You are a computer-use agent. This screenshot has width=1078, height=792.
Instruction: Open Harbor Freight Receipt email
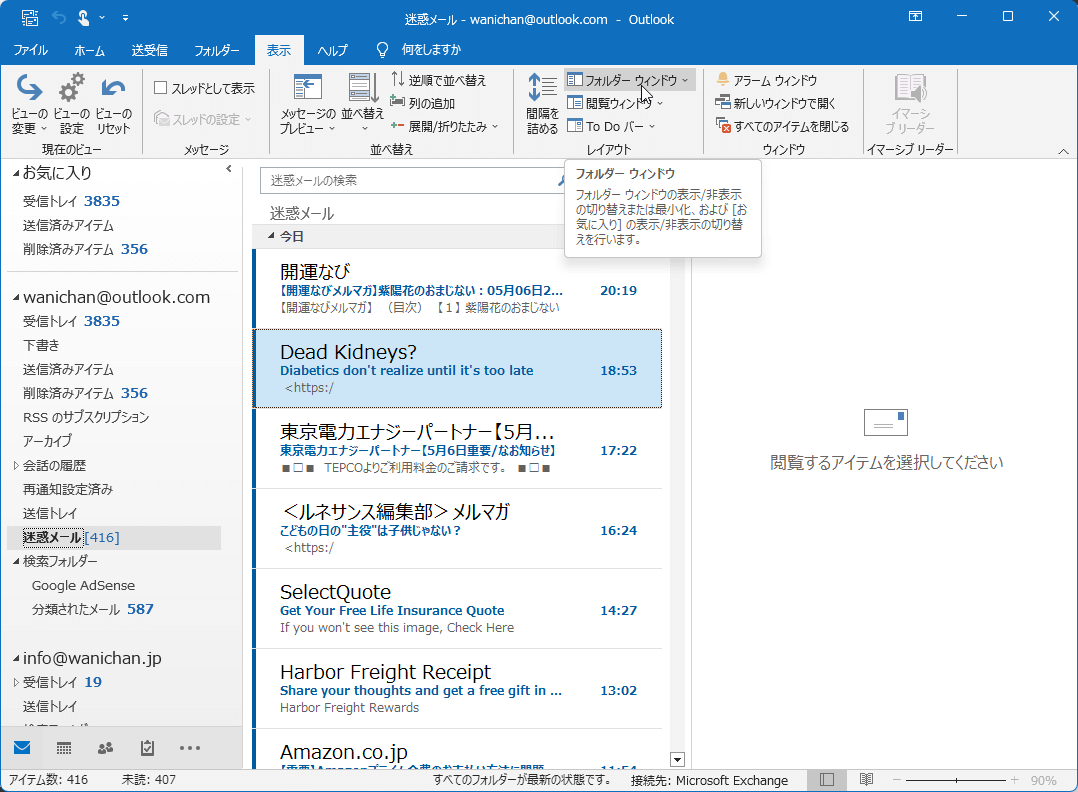coord(458,689)
